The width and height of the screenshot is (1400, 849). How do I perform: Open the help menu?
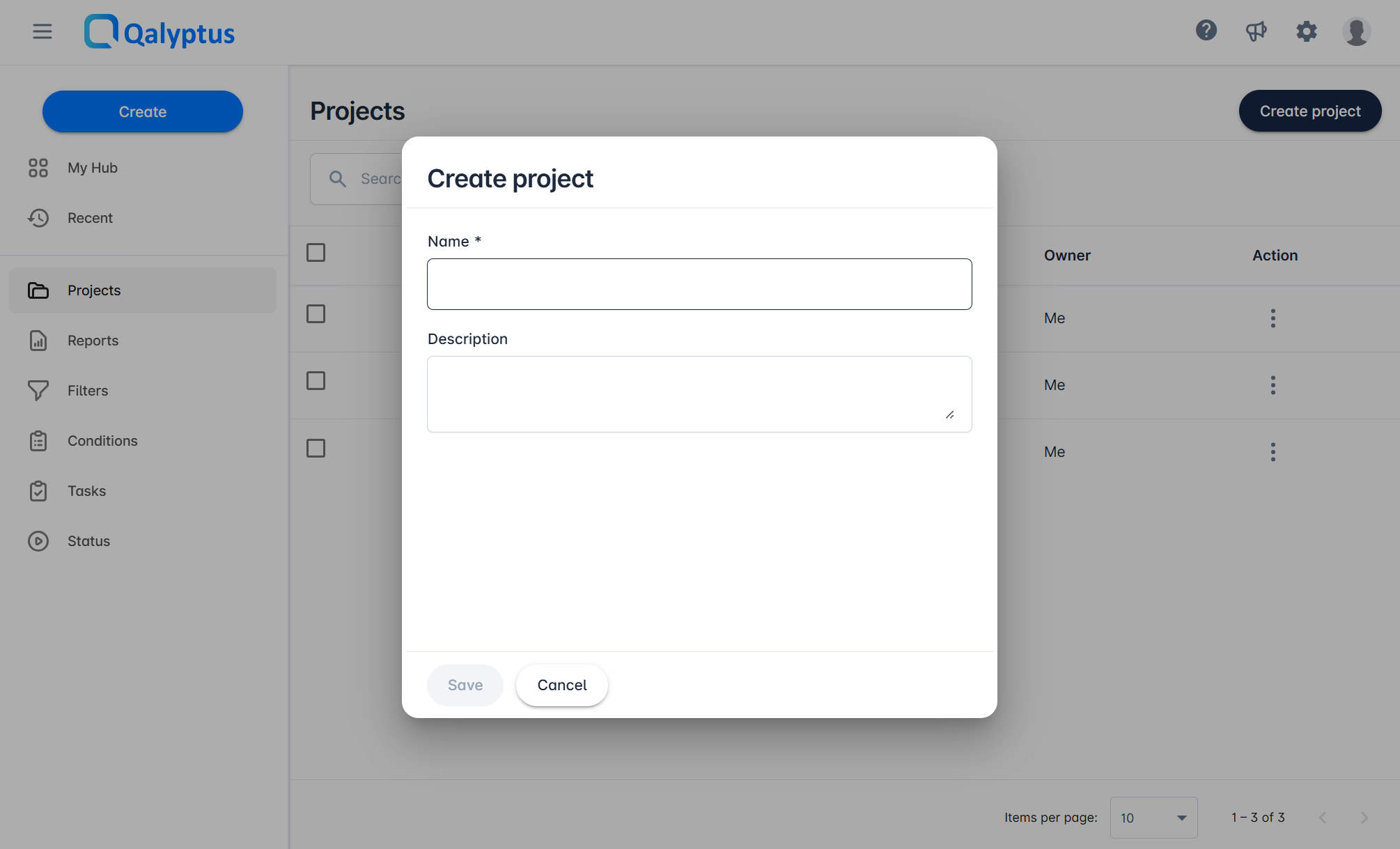[x=1206, y=31]
